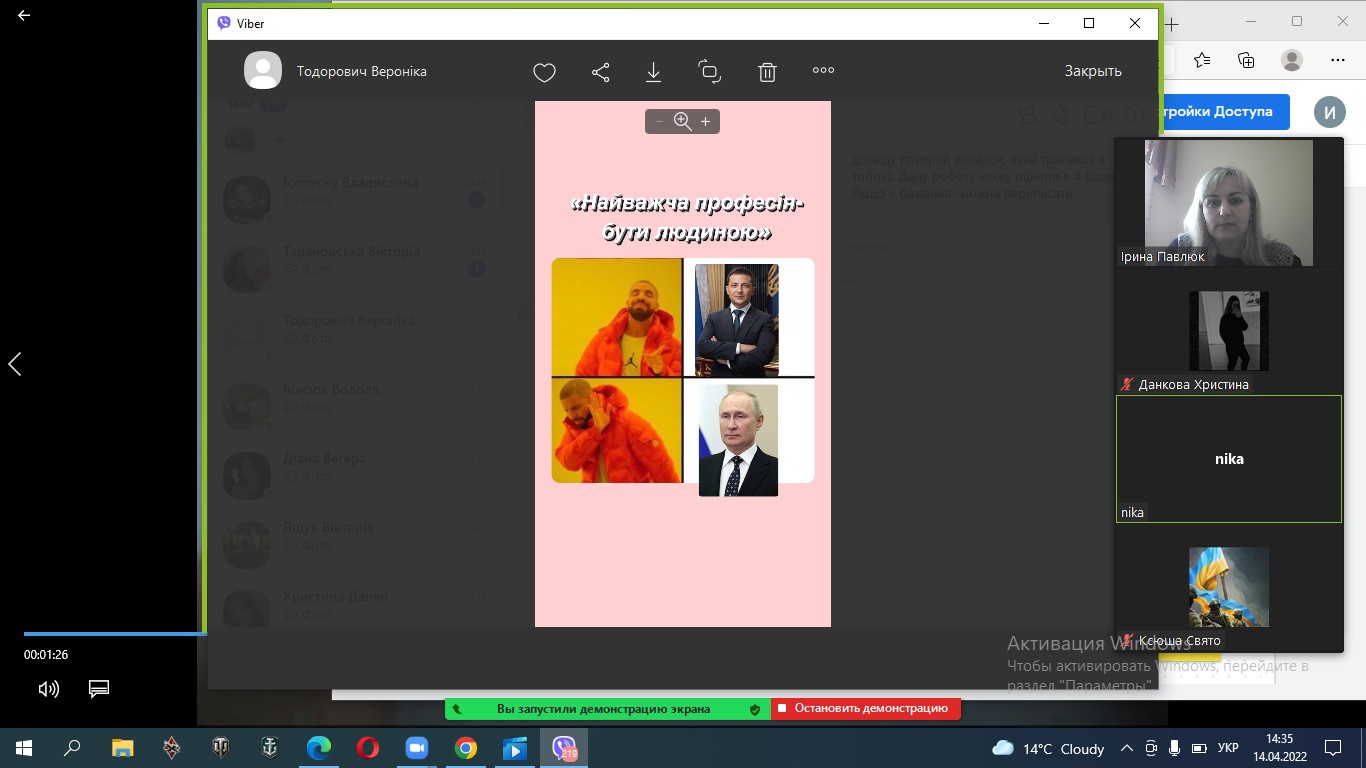This screenshot has height=768, width=1366.
Task: Open Collections in Edge toolbar
Action: [x=1246, y=60]
